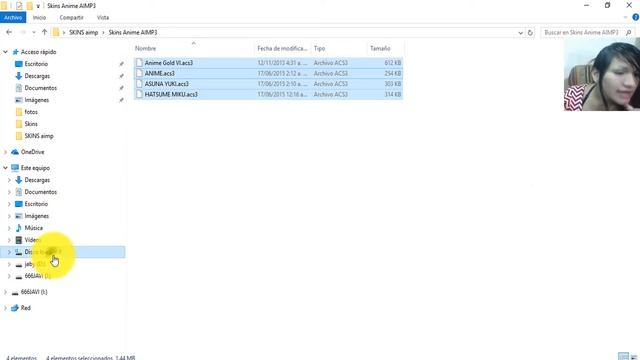Switch to the details view layout icon
The image size is (640, 360).
[623, 356]
